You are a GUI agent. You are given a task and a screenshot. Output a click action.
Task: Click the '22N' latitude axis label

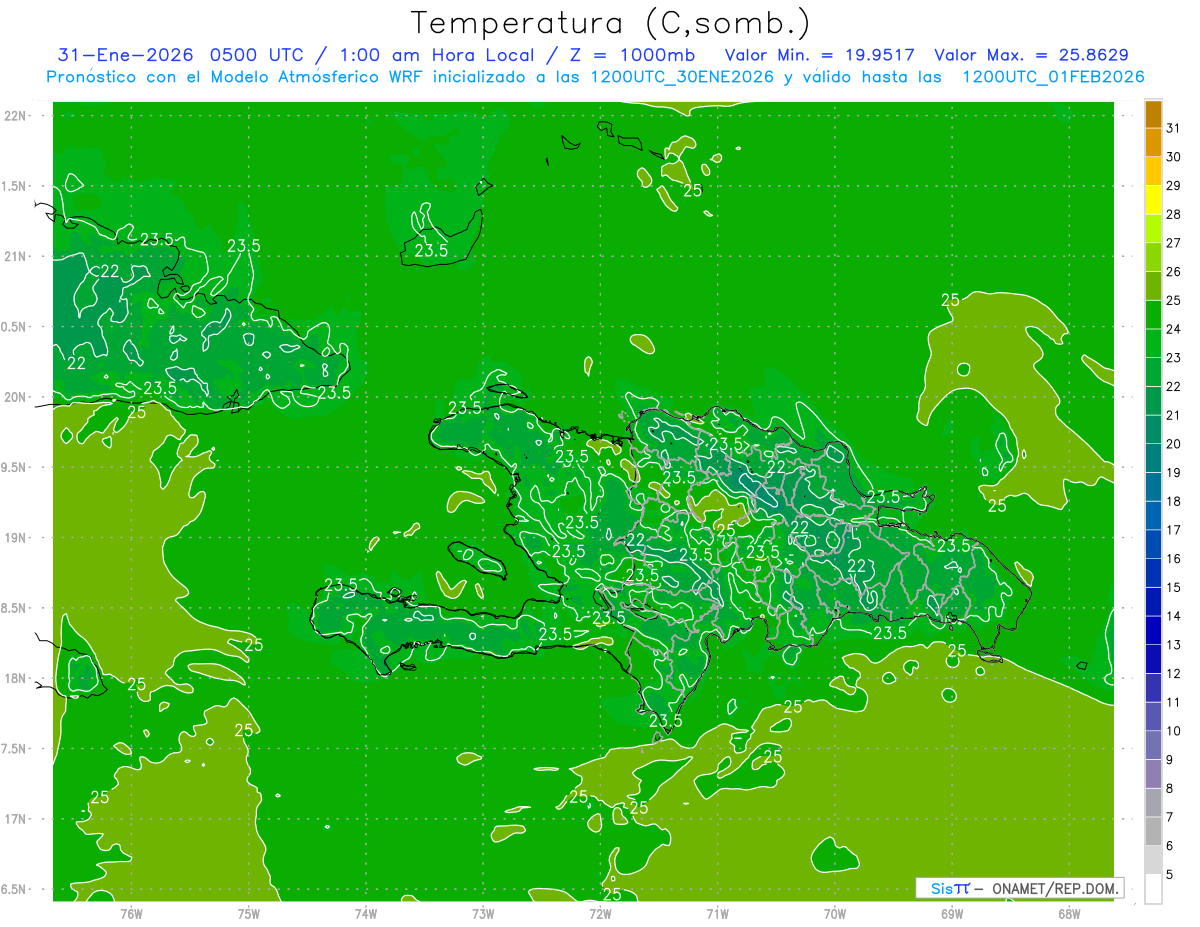[x=16, y=116]
